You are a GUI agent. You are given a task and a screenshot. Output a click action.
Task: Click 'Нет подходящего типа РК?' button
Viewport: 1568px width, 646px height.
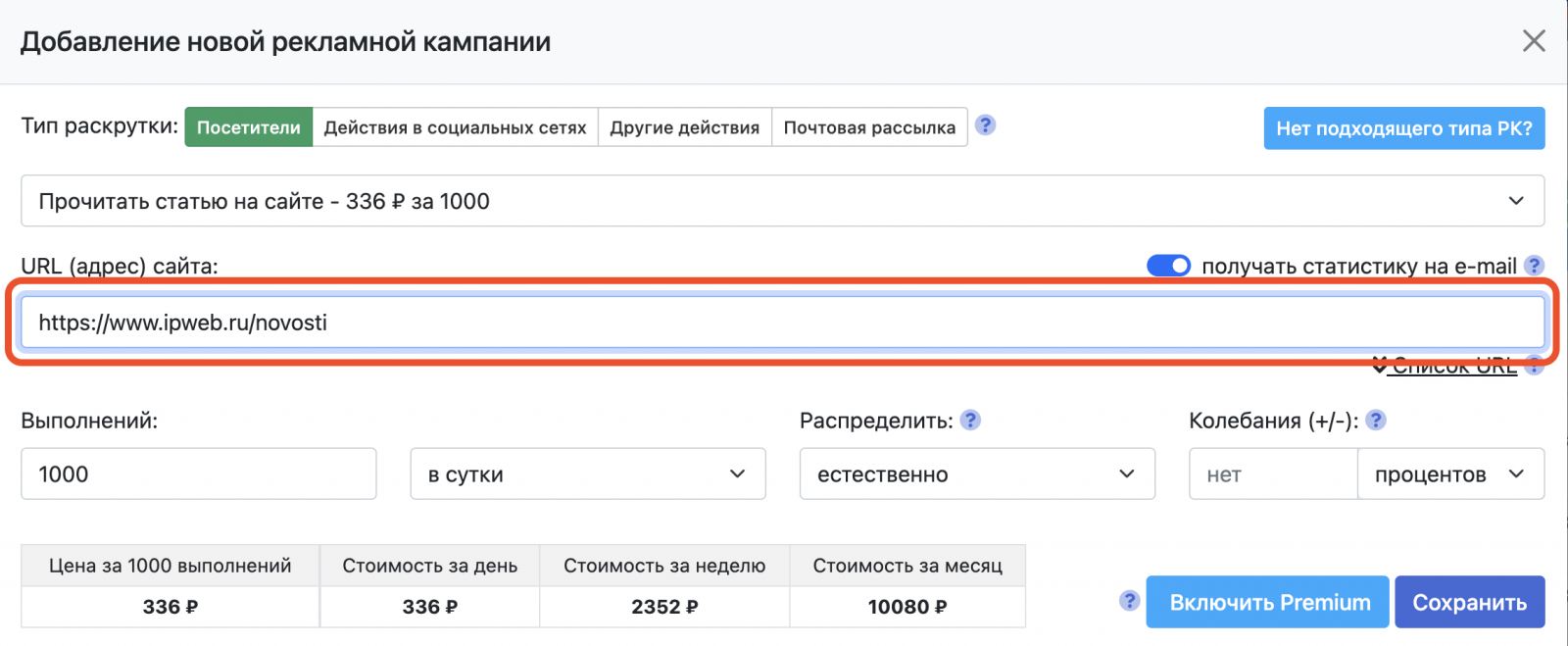pos(1403,128)
